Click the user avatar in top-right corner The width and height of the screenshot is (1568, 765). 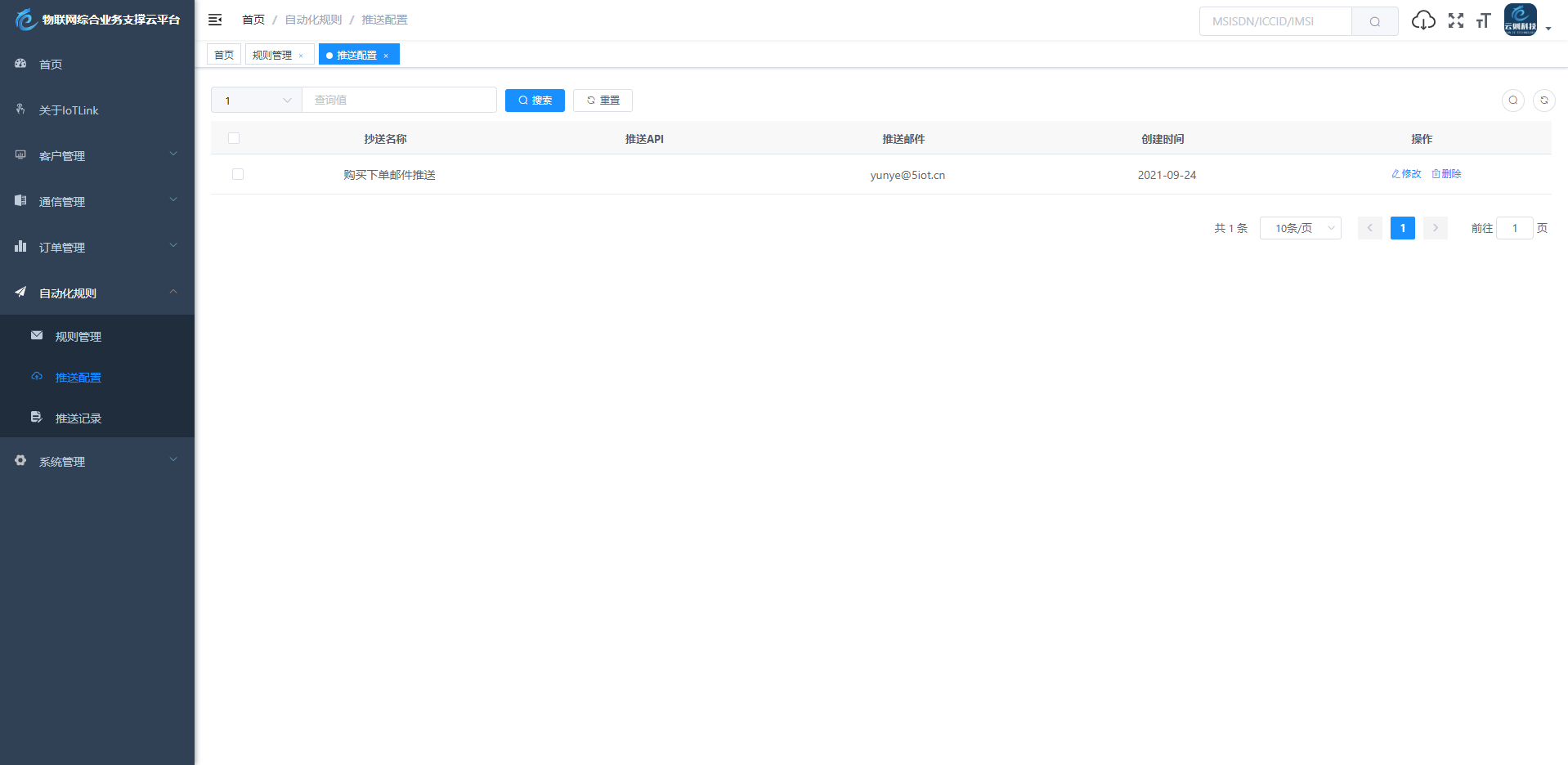1521,20
